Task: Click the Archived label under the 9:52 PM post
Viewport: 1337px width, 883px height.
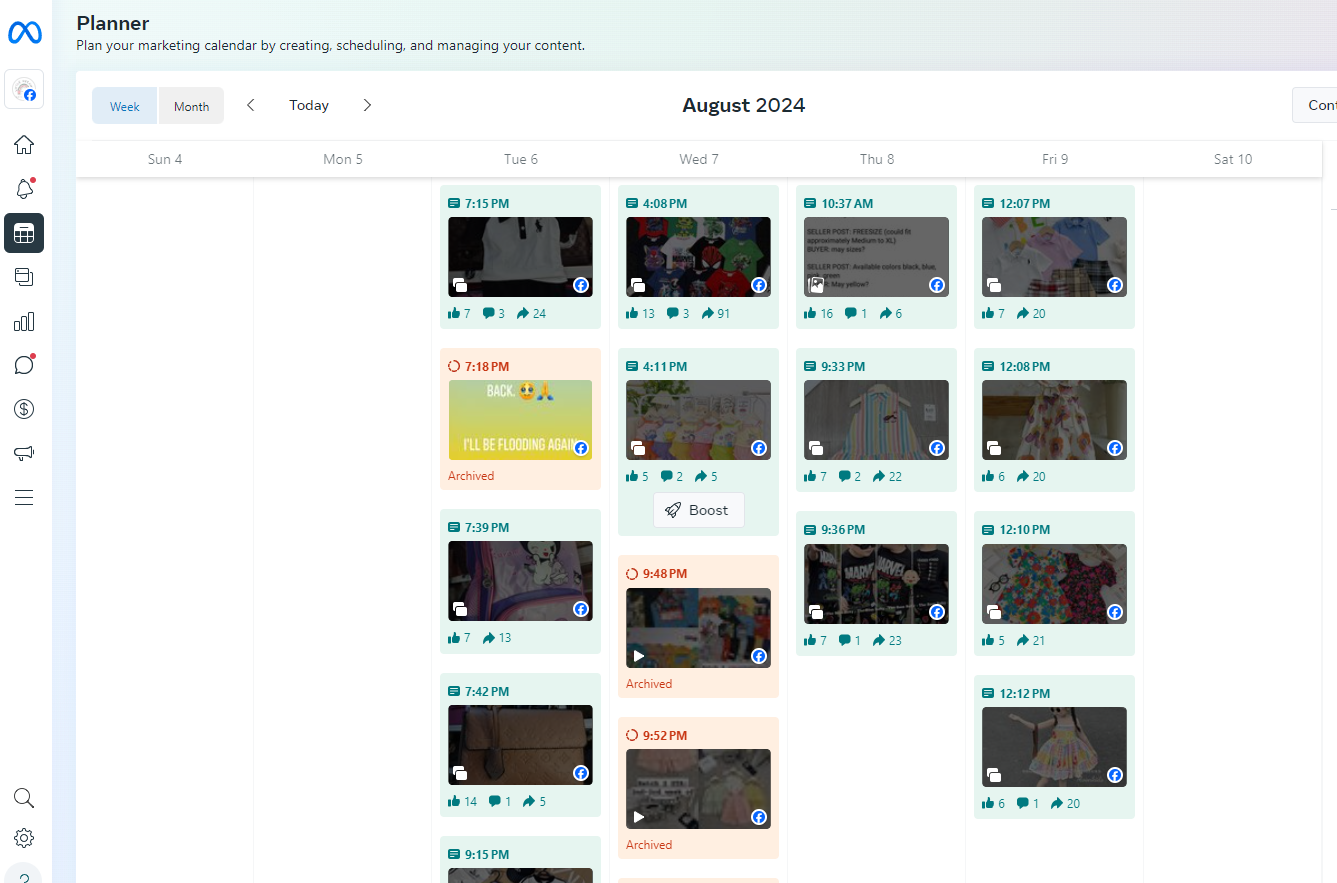Action: pyautogui.click(x=649, y=845)
